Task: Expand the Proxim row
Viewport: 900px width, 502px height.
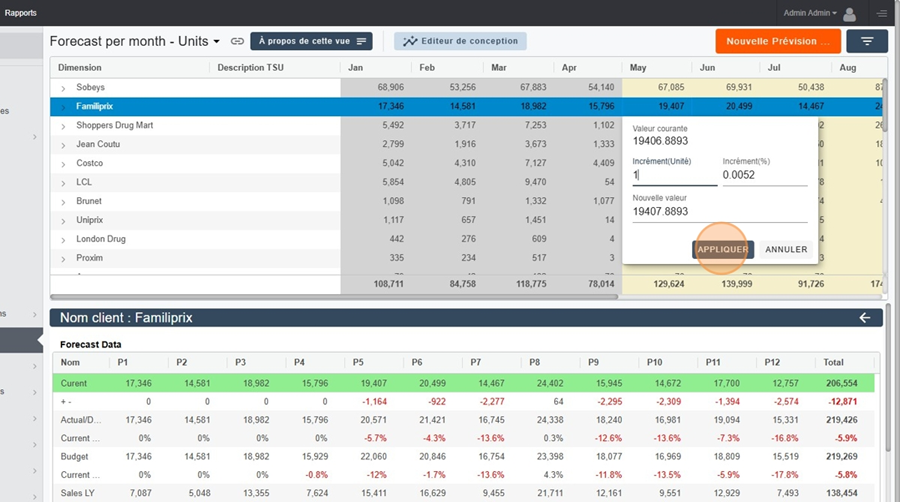Action: click(x=63, y=259)
